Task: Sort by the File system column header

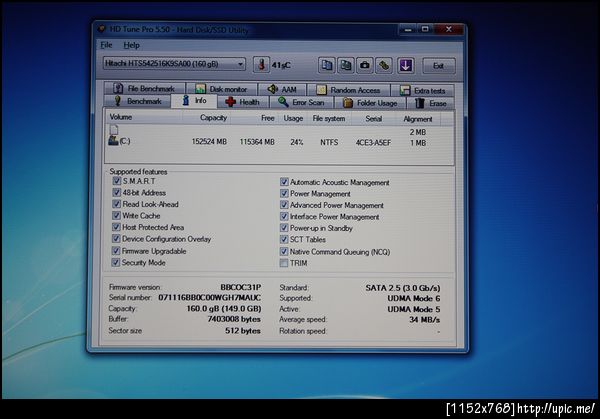Action: click(x=329, y=119)
